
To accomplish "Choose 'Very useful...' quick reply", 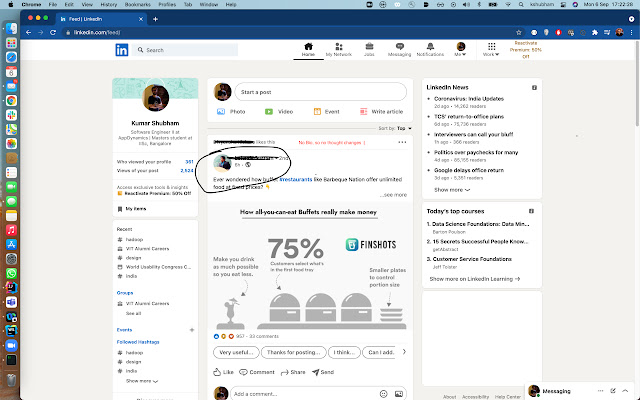I will [236, 352].
